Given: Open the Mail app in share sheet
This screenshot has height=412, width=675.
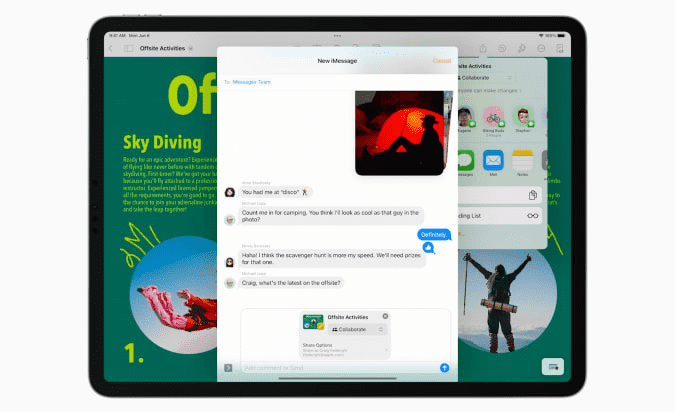Looking at the screenshot, I should click(x=493, y=161).
